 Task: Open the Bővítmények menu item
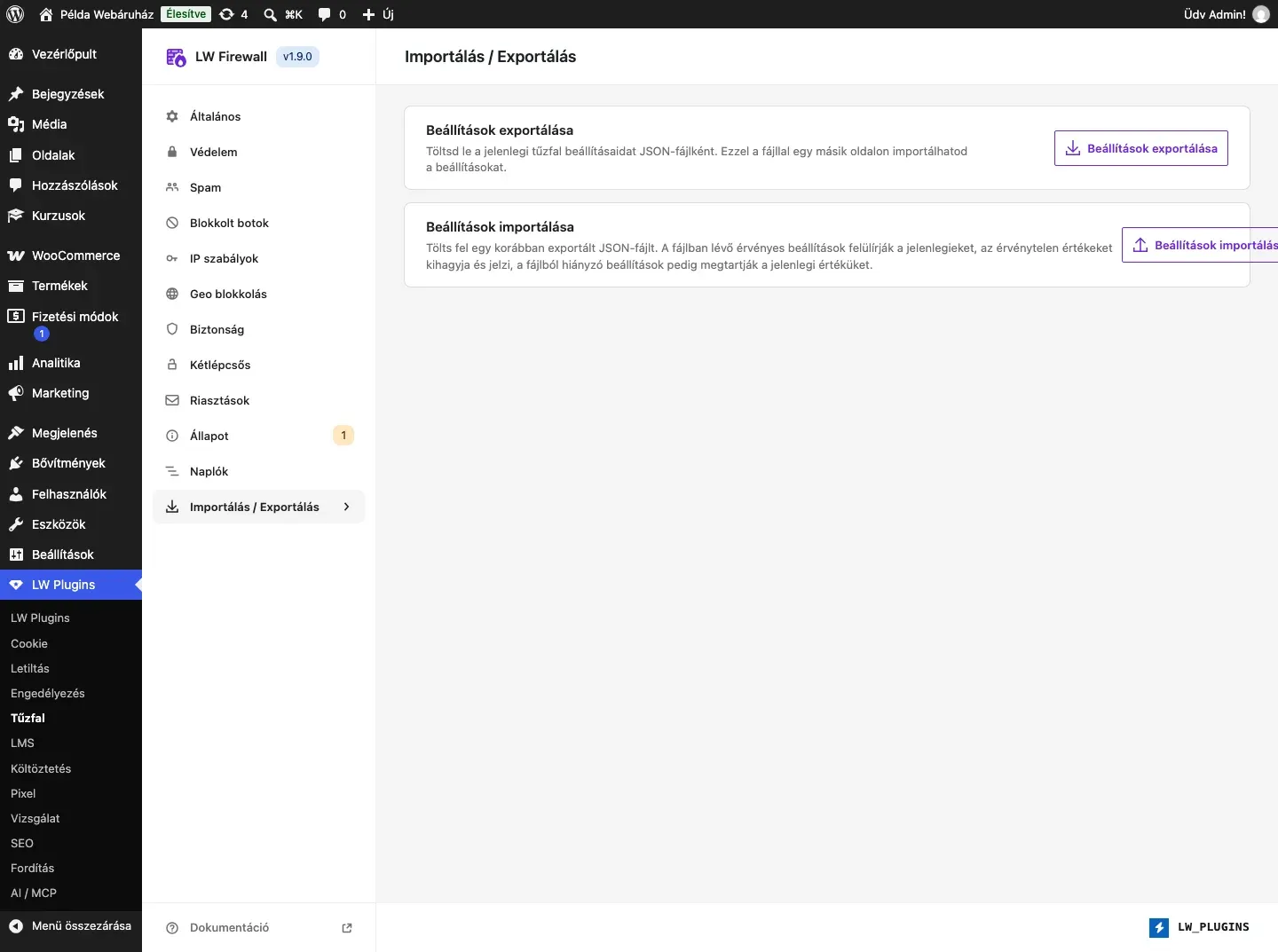tap(71, 463)
